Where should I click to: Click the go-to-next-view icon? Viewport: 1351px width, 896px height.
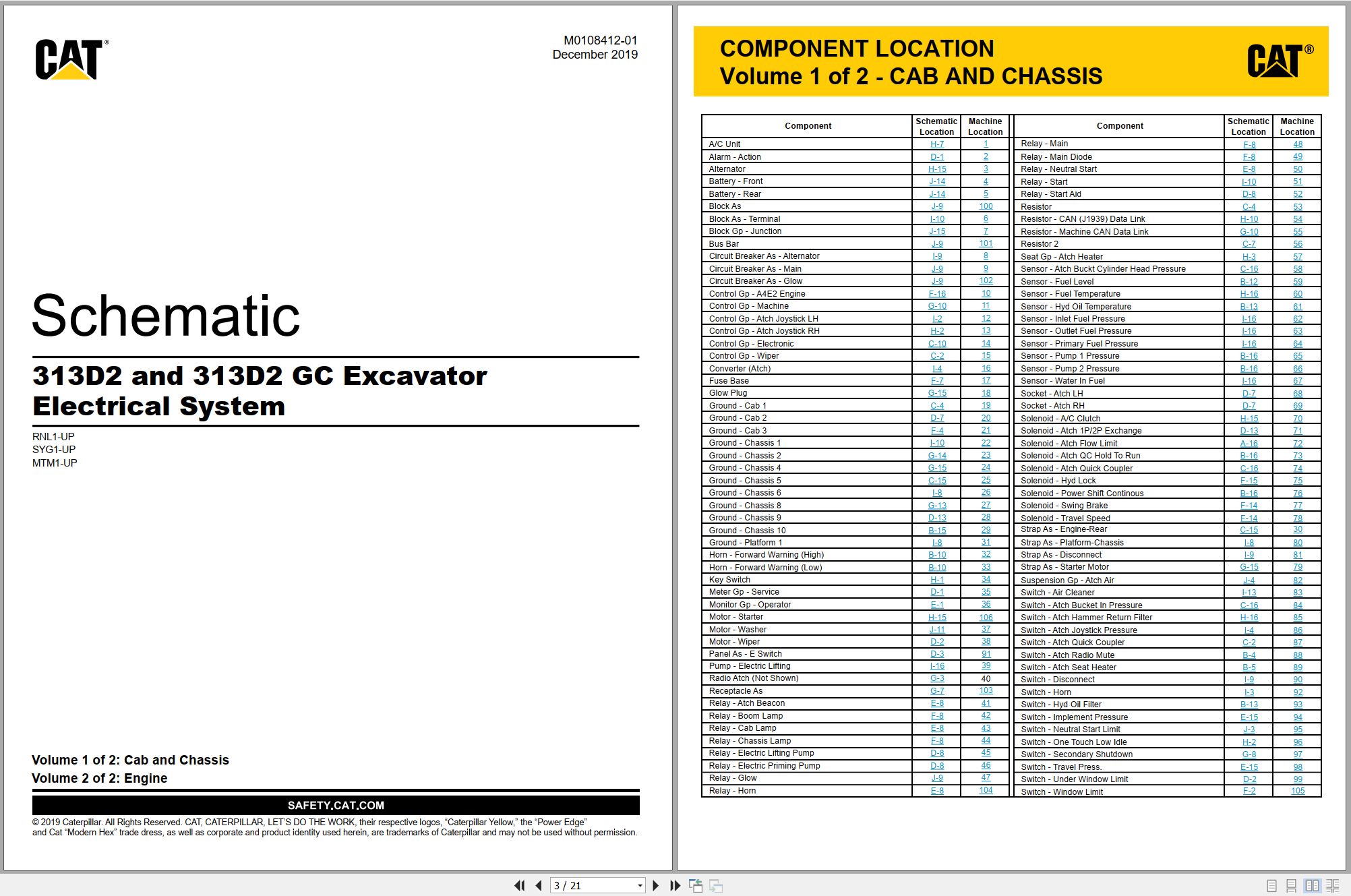click(716, 885)
